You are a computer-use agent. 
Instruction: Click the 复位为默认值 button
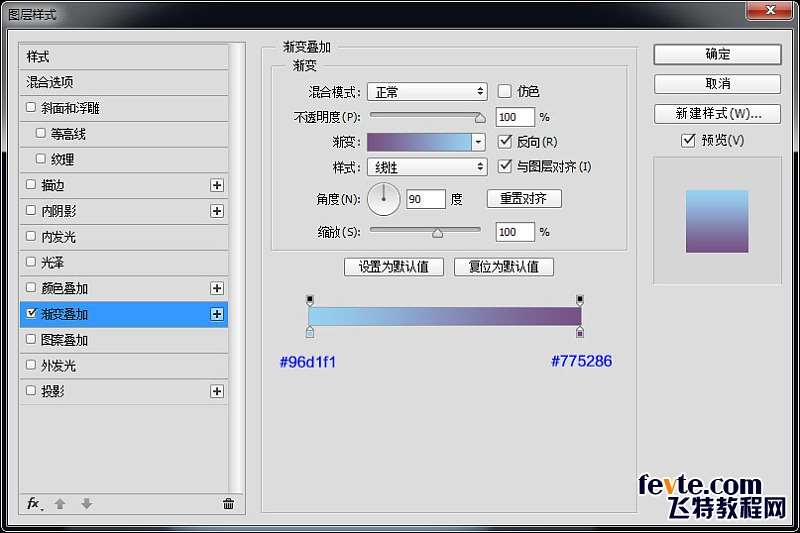click(504, 267)
